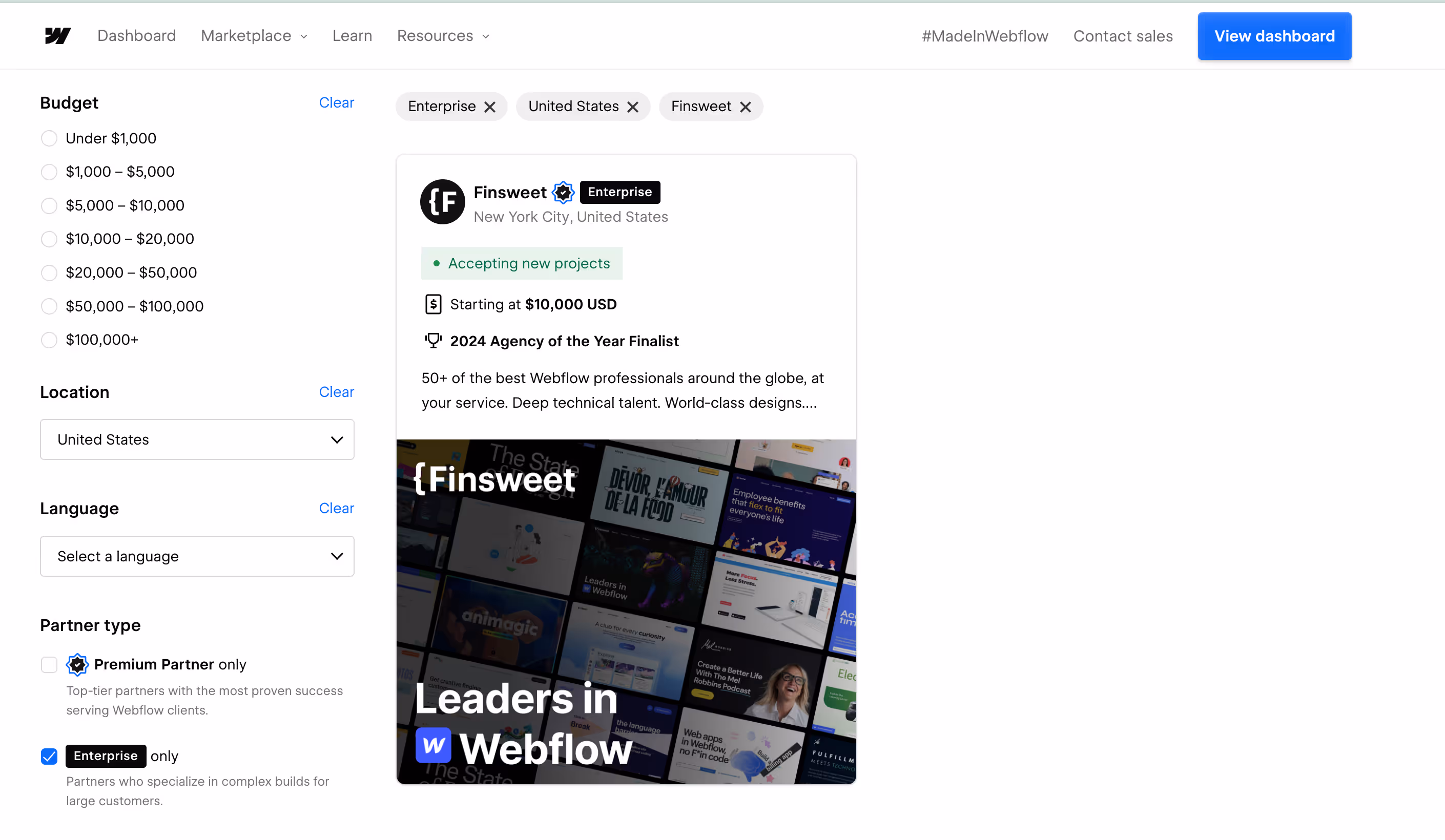Click the Enterprise label in Partner type
Image resolution: width=1445 pixels, height=840 pixels.
tap(106, 756)
